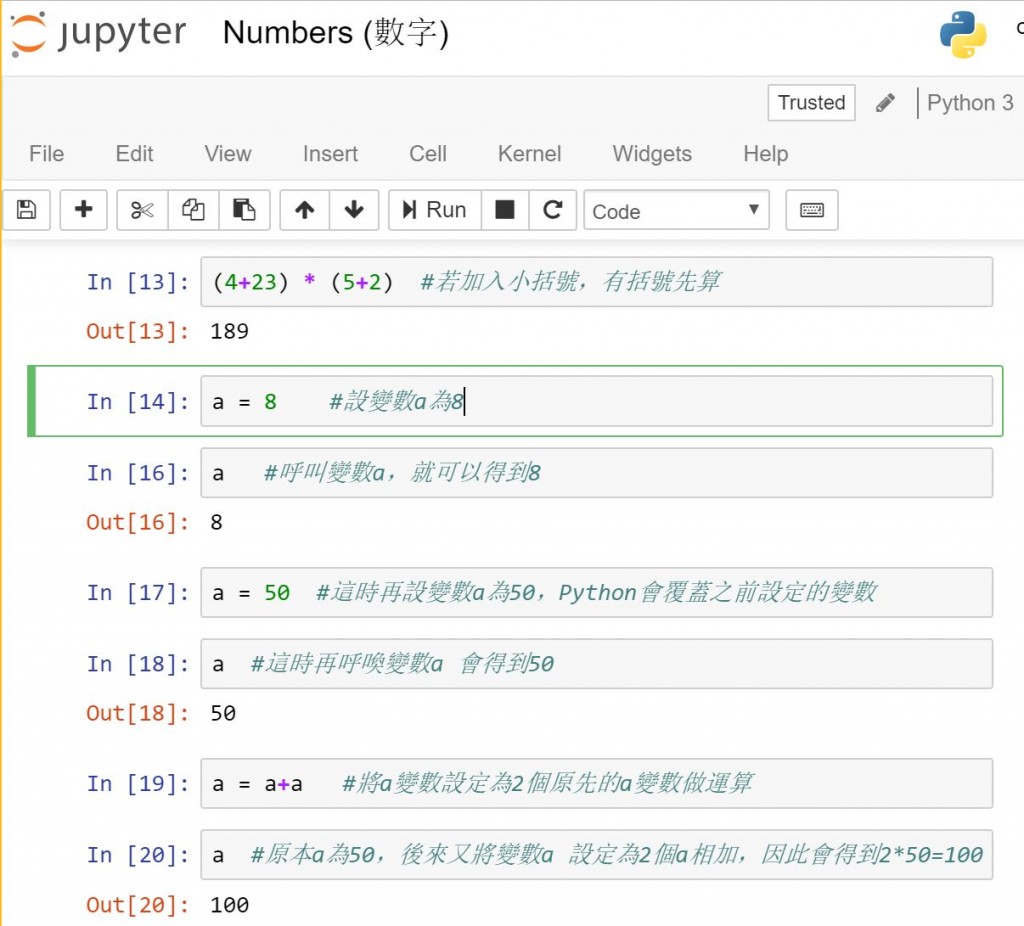The image size is (1024, 926).
Task: Move selected cell down arrow
Action: [354, 210]
